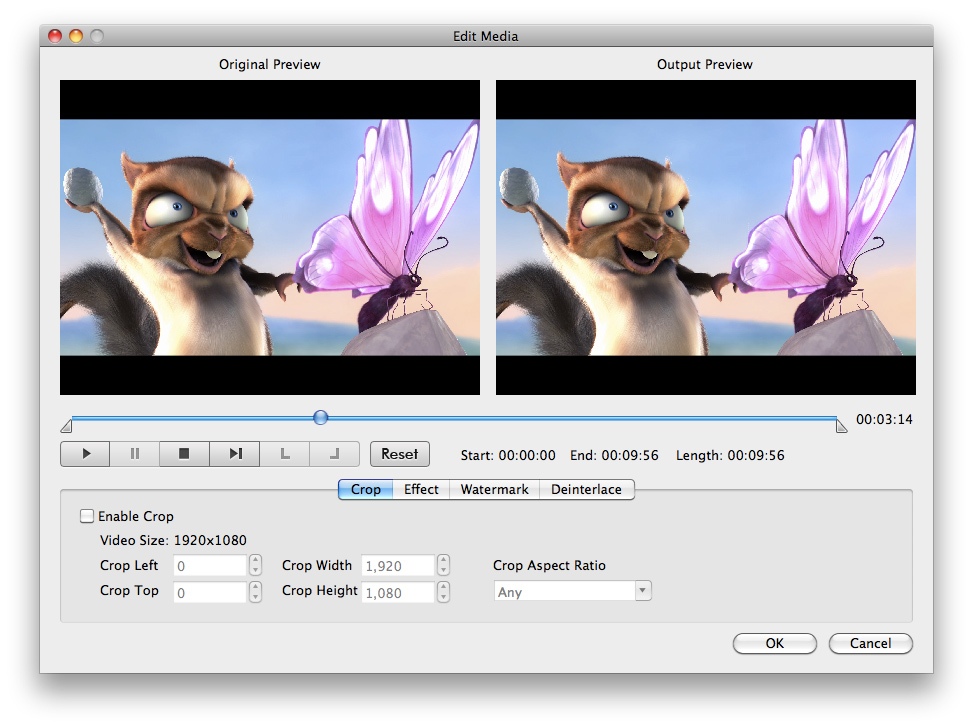973x728 pixels.
Task: Click the playback position slider knob
Action: click(321, 418)
